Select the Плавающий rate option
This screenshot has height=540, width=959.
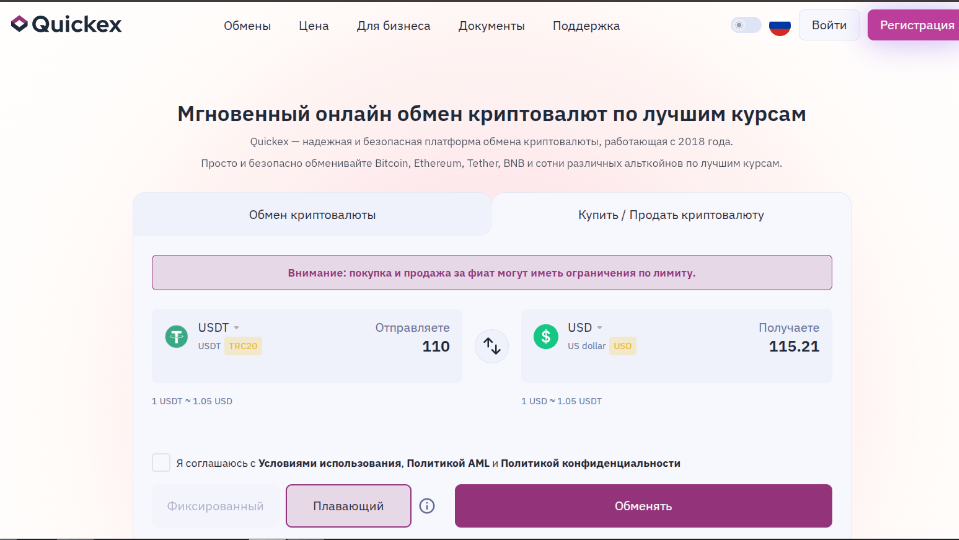(x=349, y=506)
